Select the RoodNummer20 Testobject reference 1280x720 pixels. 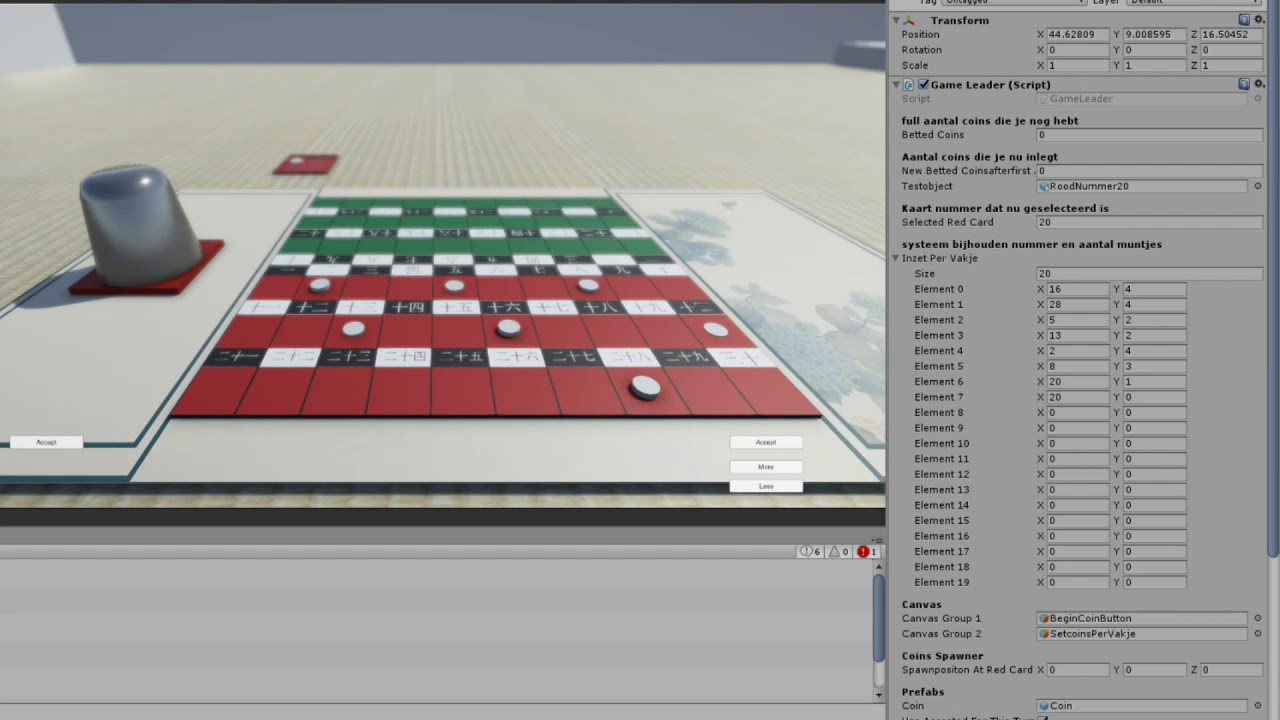(x=1142, y=186)
